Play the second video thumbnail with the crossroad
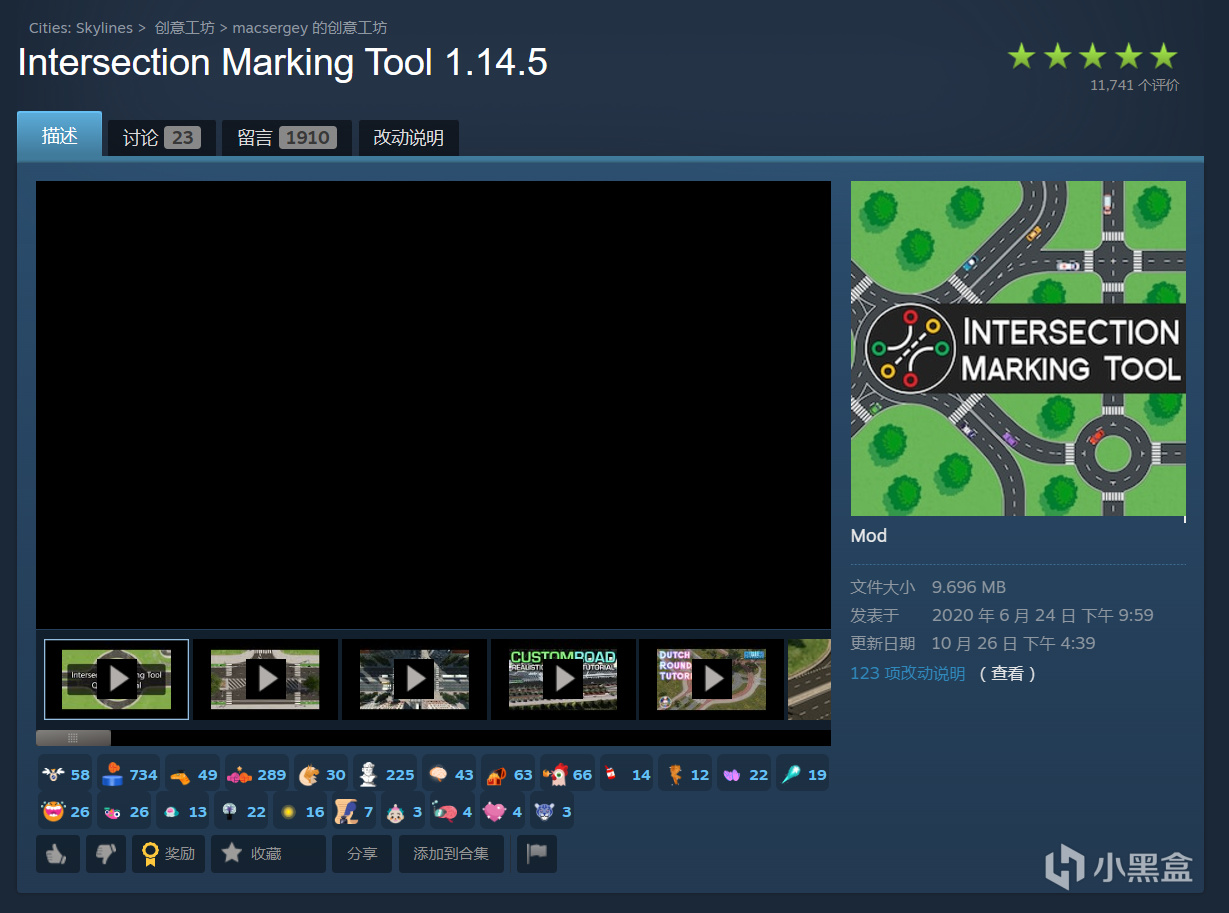This screenshot has width=1229, height=913. tap(266, 679)
